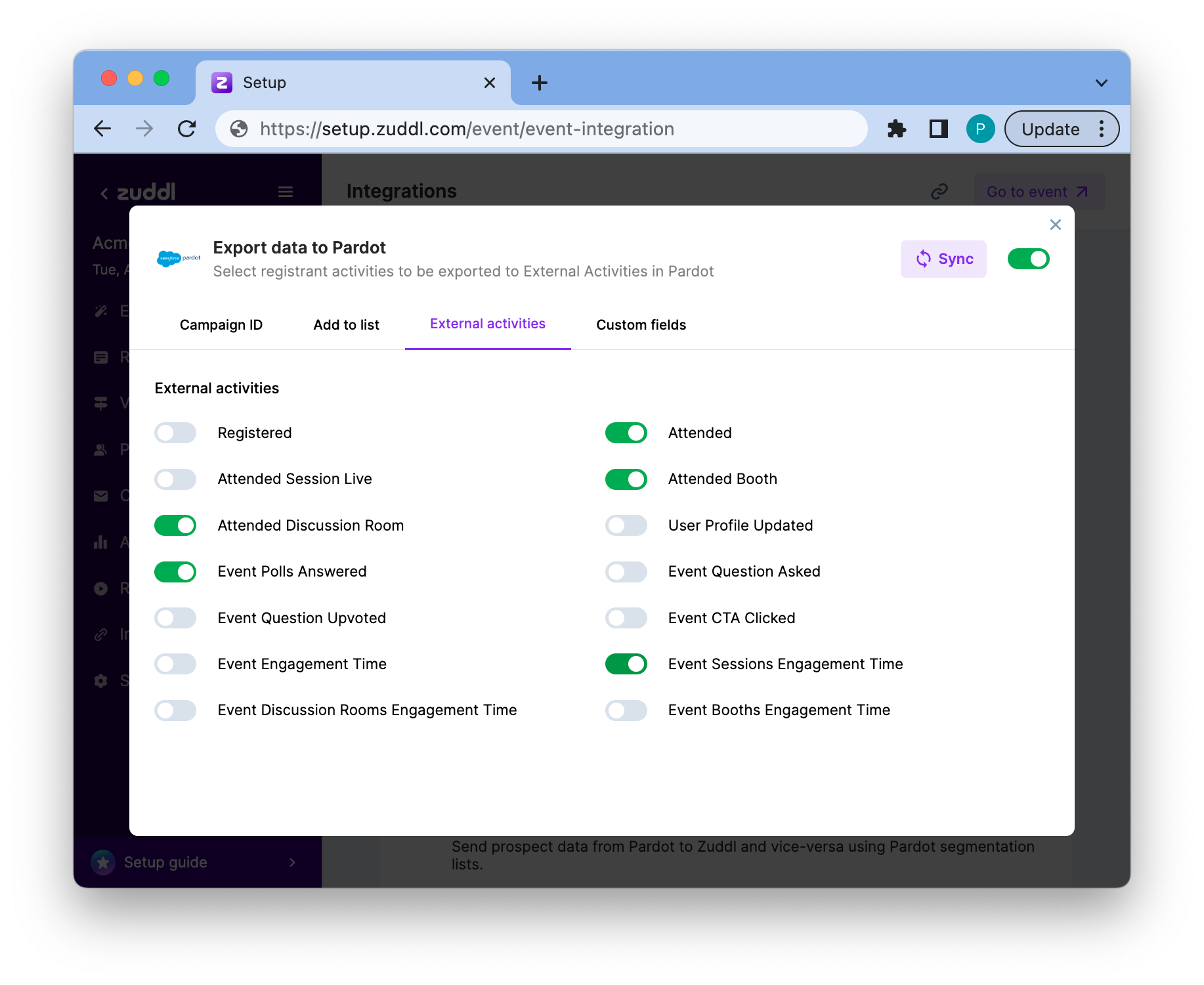Click the Zuddl logo in sidebar

[146, 192]
